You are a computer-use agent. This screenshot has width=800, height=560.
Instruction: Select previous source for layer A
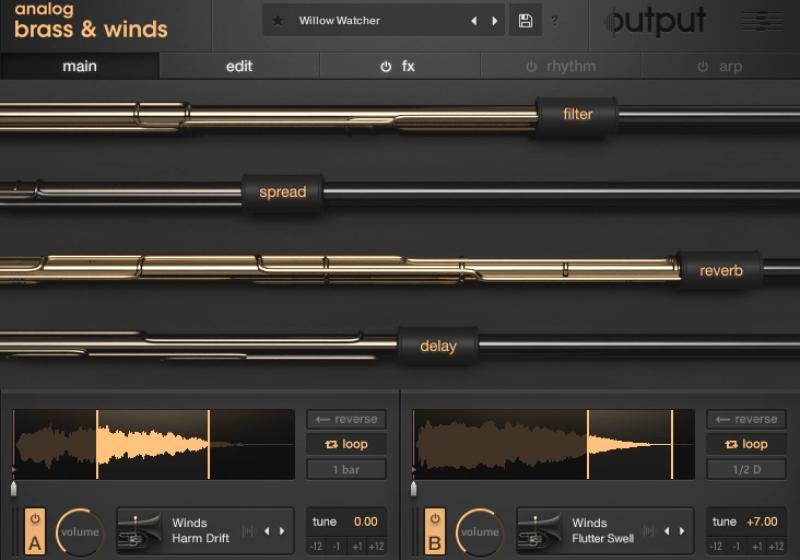267,531
